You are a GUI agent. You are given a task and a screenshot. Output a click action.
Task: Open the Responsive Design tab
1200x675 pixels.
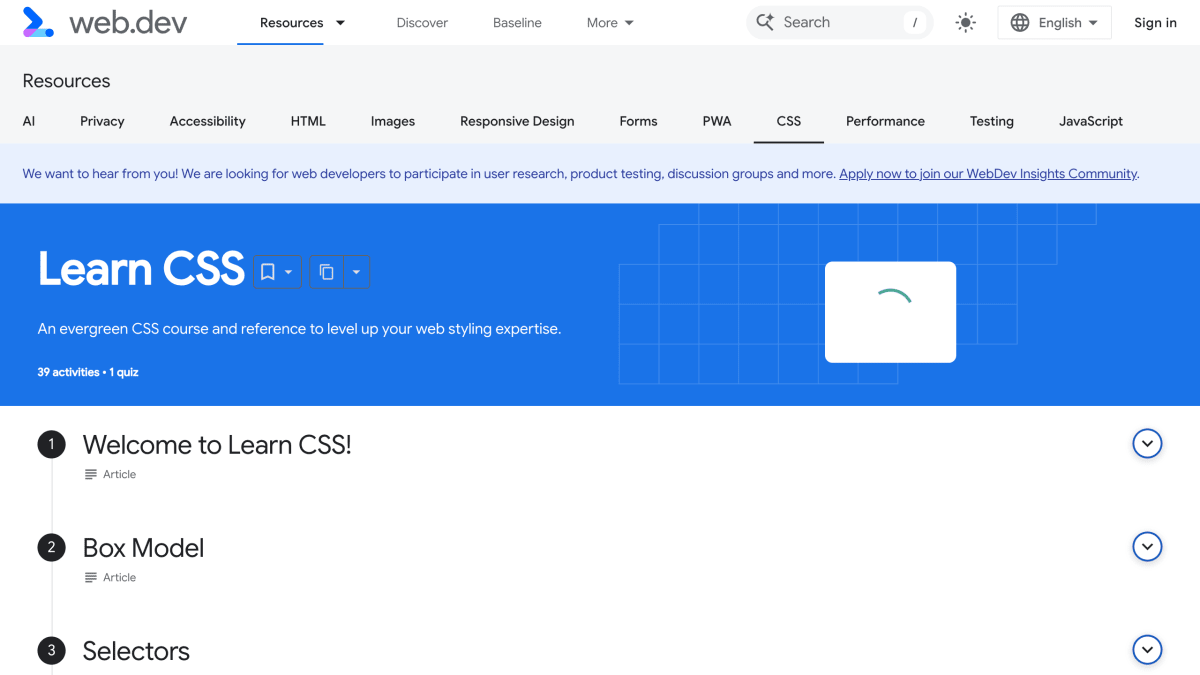517,121
